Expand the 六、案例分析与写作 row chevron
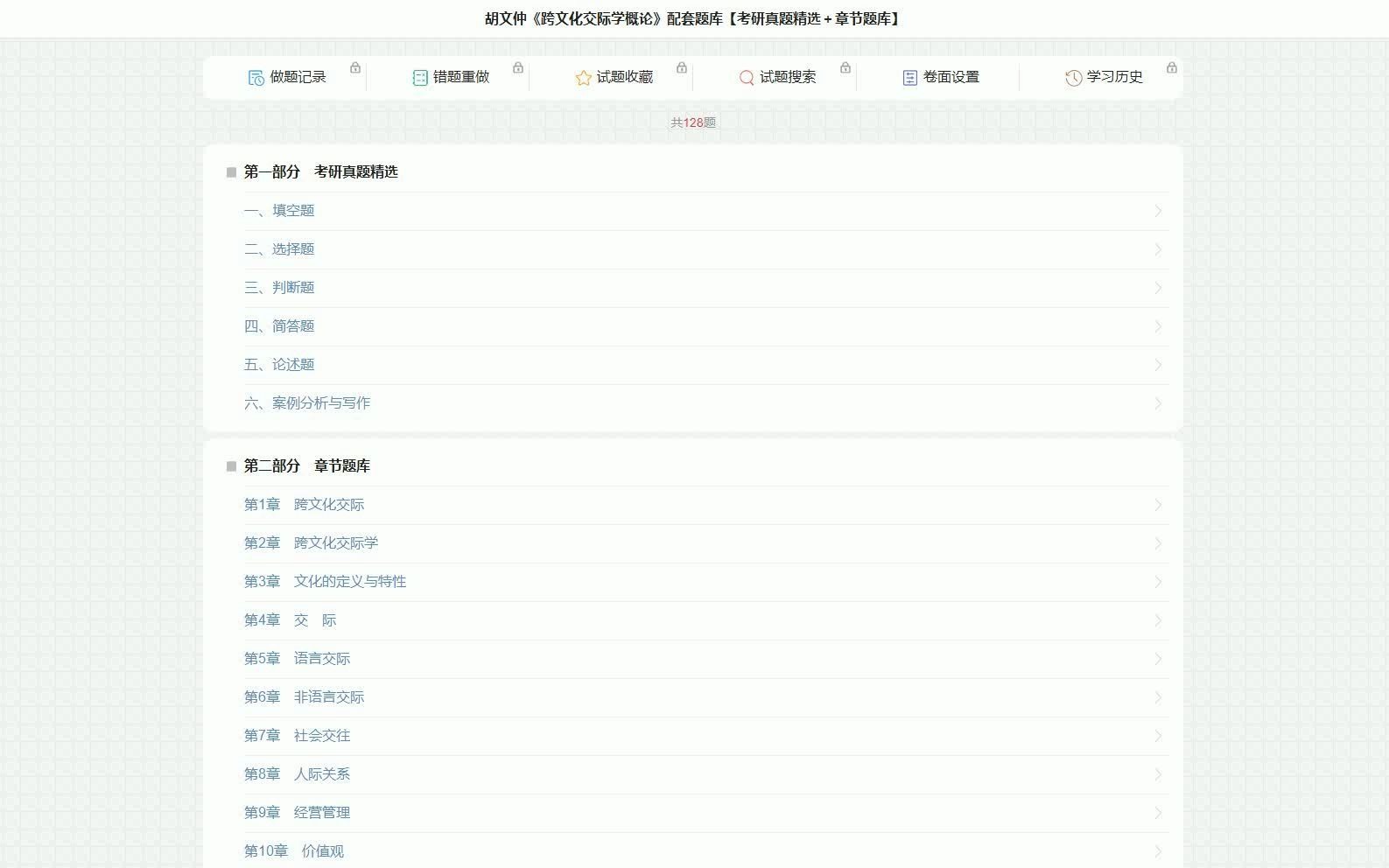 tap(1158, 403)
